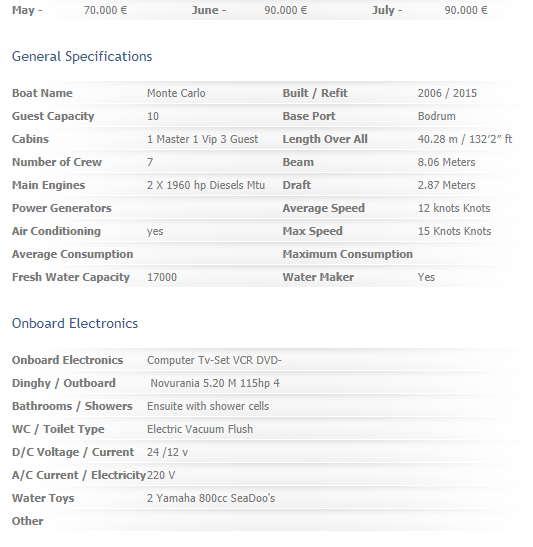533x547 pixels.
Task: Click the Dinghy / Outboard Novurania value
Action: (x=215, y=383)
